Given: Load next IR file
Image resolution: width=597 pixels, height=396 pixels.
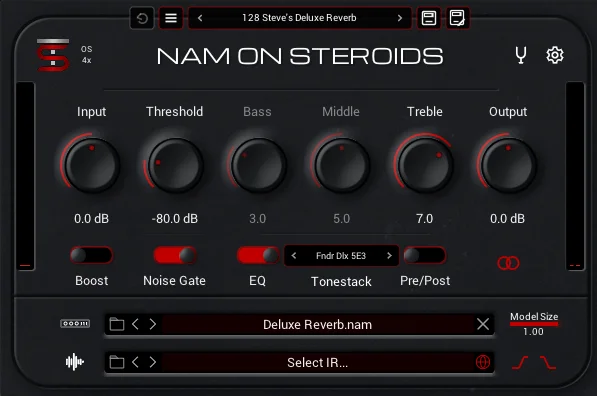Looking at the screenshot, I should click(x=153, y=362).
